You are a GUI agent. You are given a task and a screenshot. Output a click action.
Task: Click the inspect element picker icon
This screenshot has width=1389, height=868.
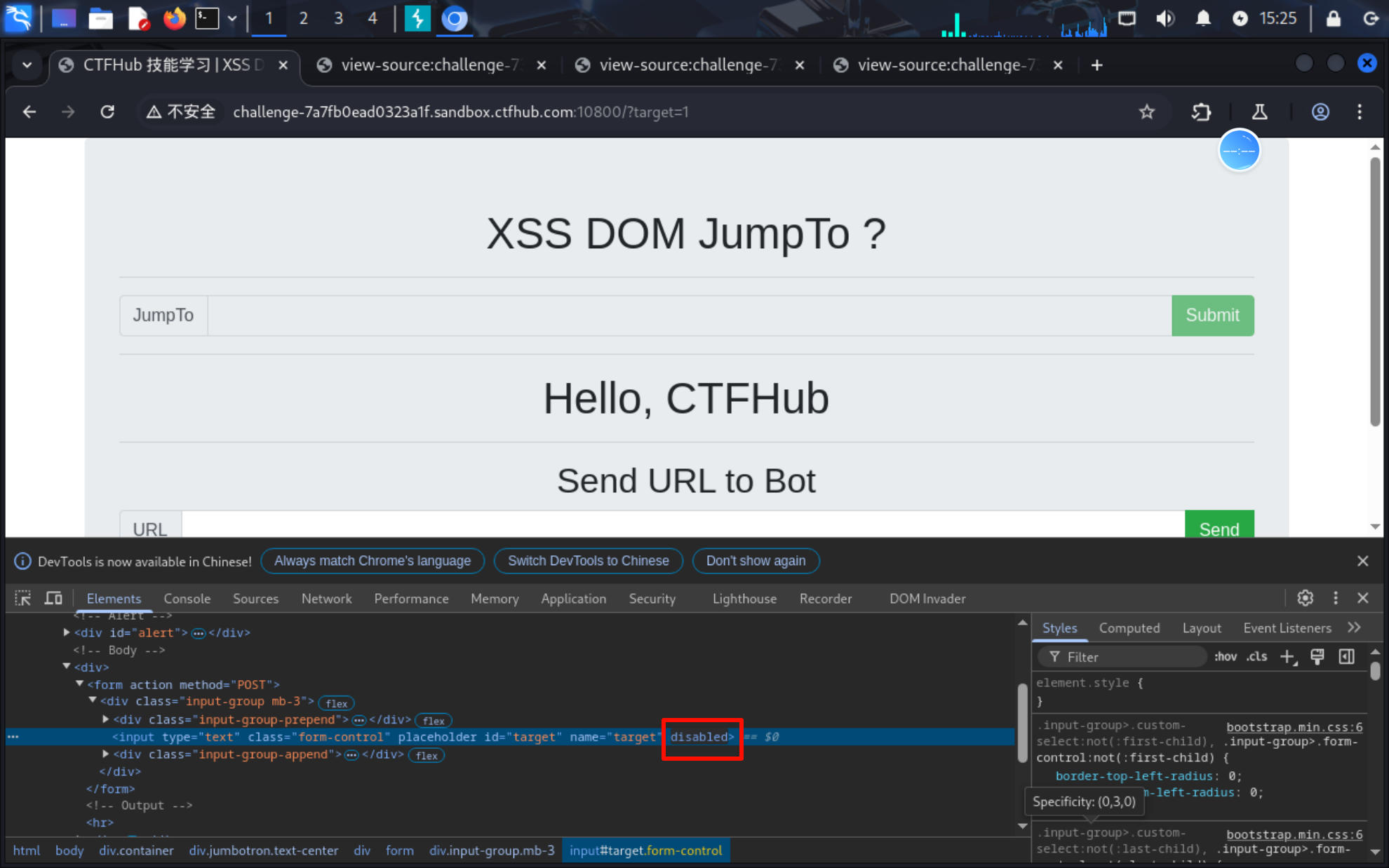point(22,598)
